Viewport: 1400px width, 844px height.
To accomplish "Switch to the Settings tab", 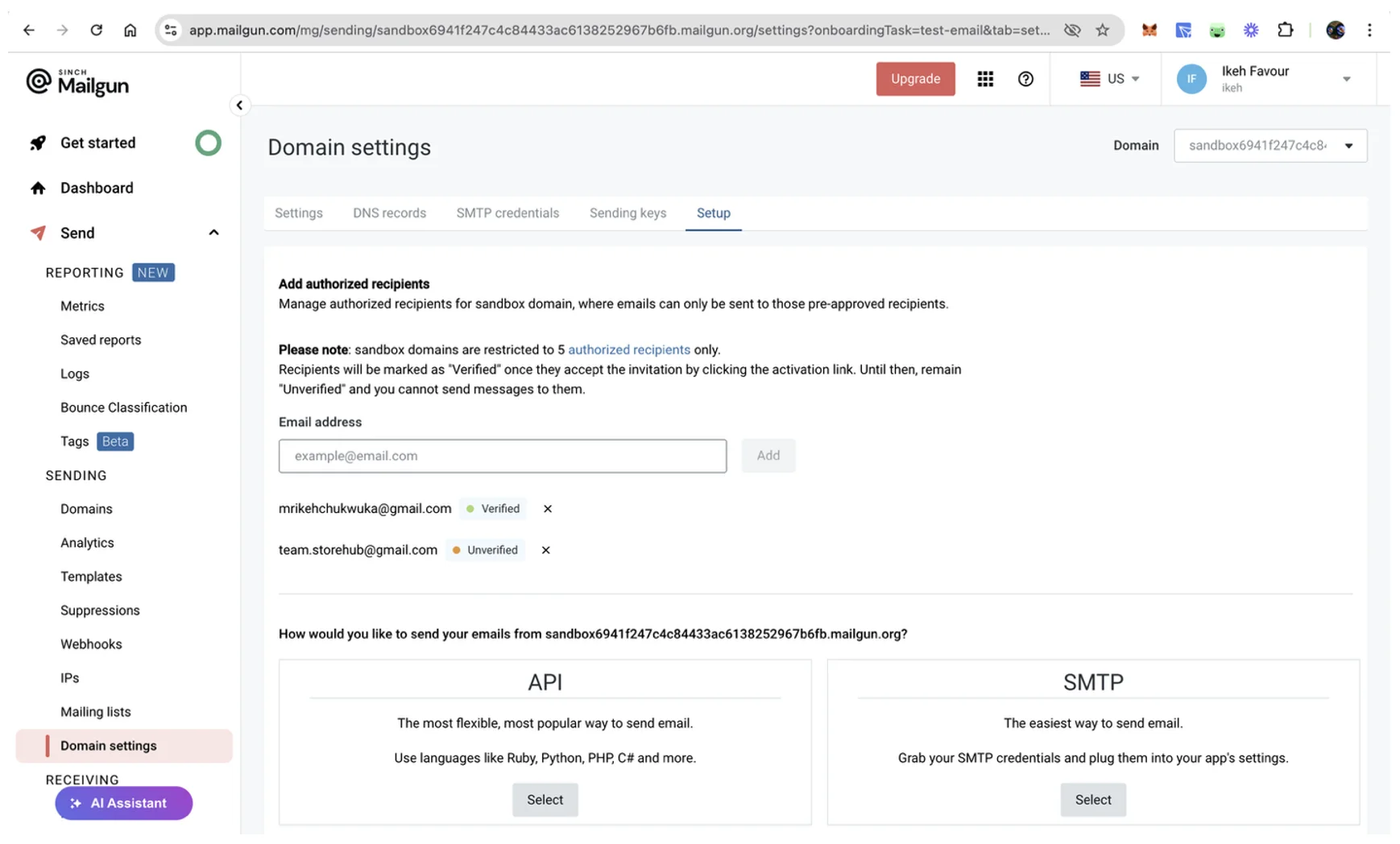I will pos(298,213).
